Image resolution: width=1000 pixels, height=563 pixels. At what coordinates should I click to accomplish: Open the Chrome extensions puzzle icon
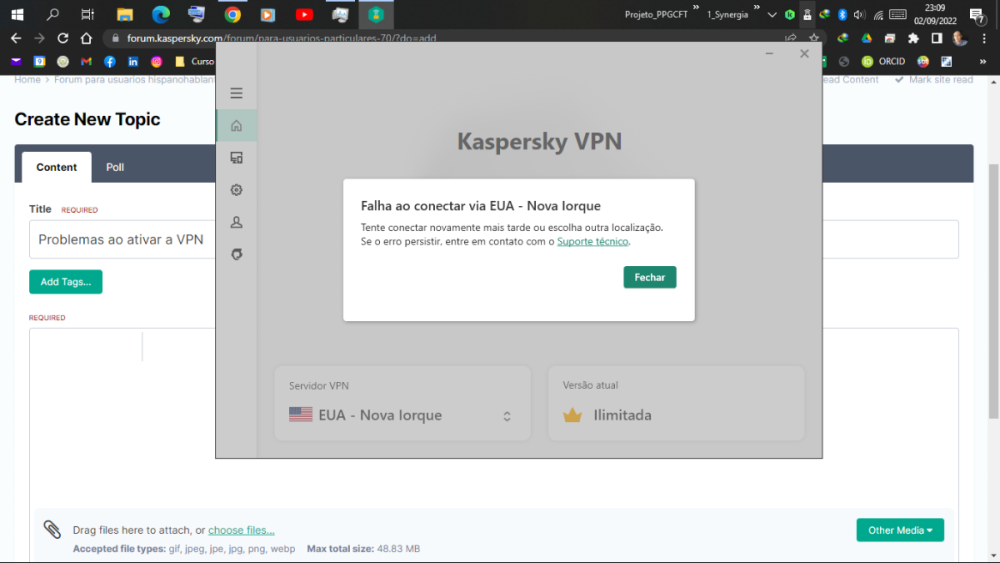pos(913,38)
